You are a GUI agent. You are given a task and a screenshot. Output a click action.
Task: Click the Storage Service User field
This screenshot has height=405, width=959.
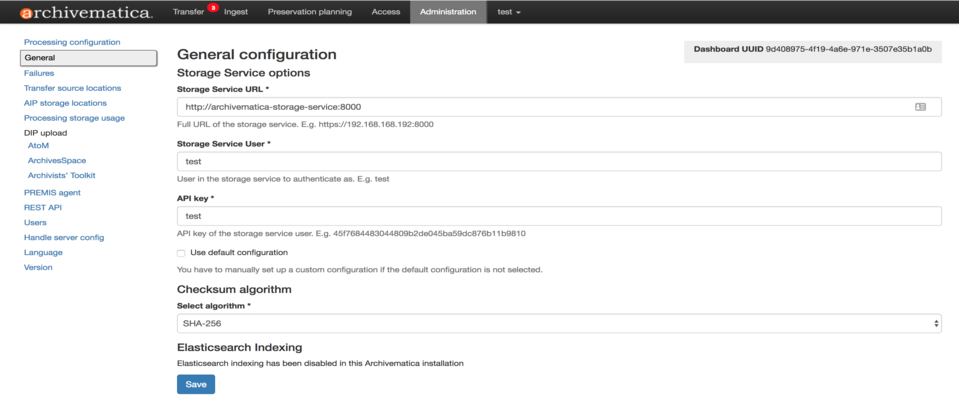(558, 162)
